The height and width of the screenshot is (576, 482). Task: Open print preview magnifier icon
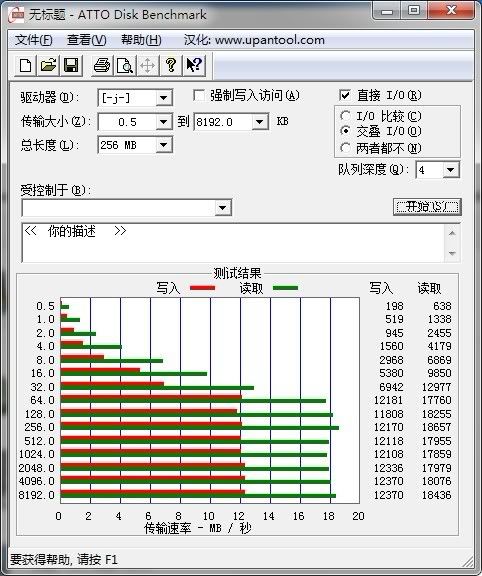pos(125,65)
